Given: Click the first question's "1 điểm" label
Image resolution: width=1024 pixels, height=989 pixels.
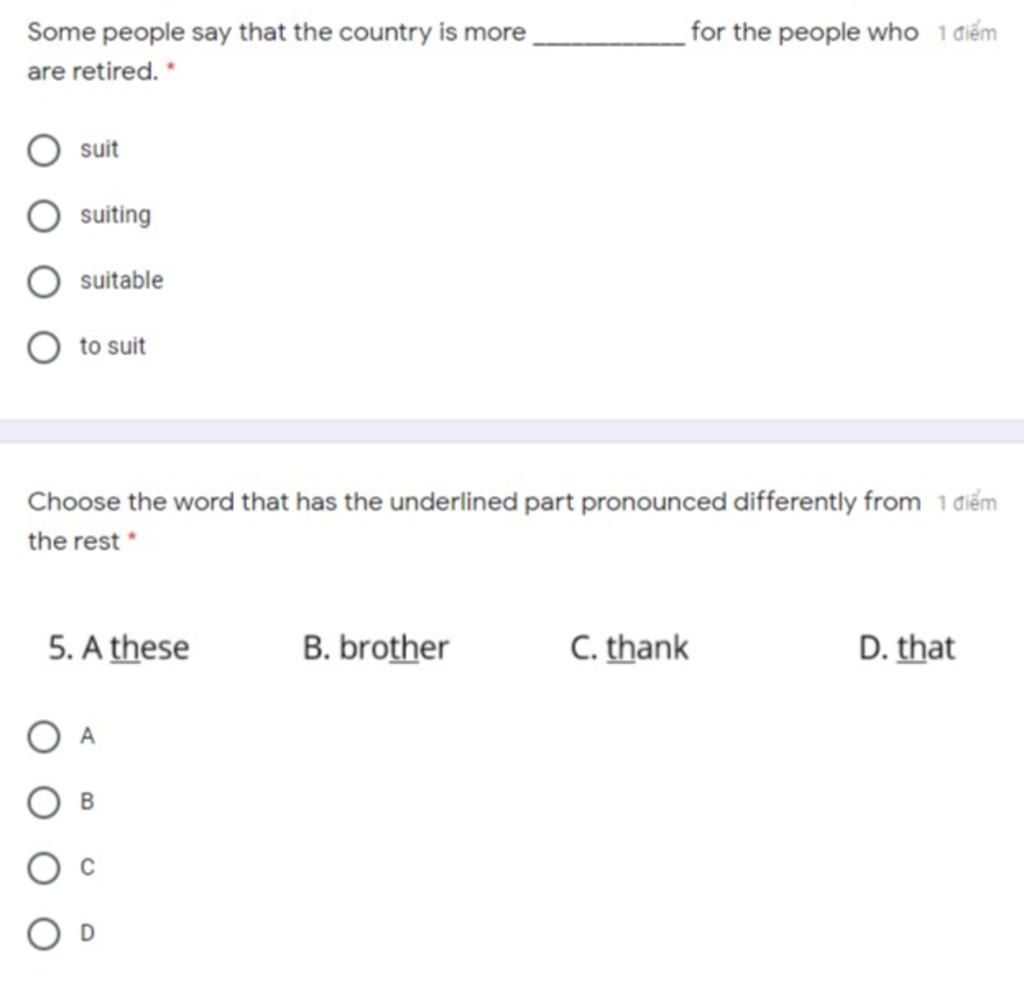Looking at the screenshot, I should click(x=967, y=33).
